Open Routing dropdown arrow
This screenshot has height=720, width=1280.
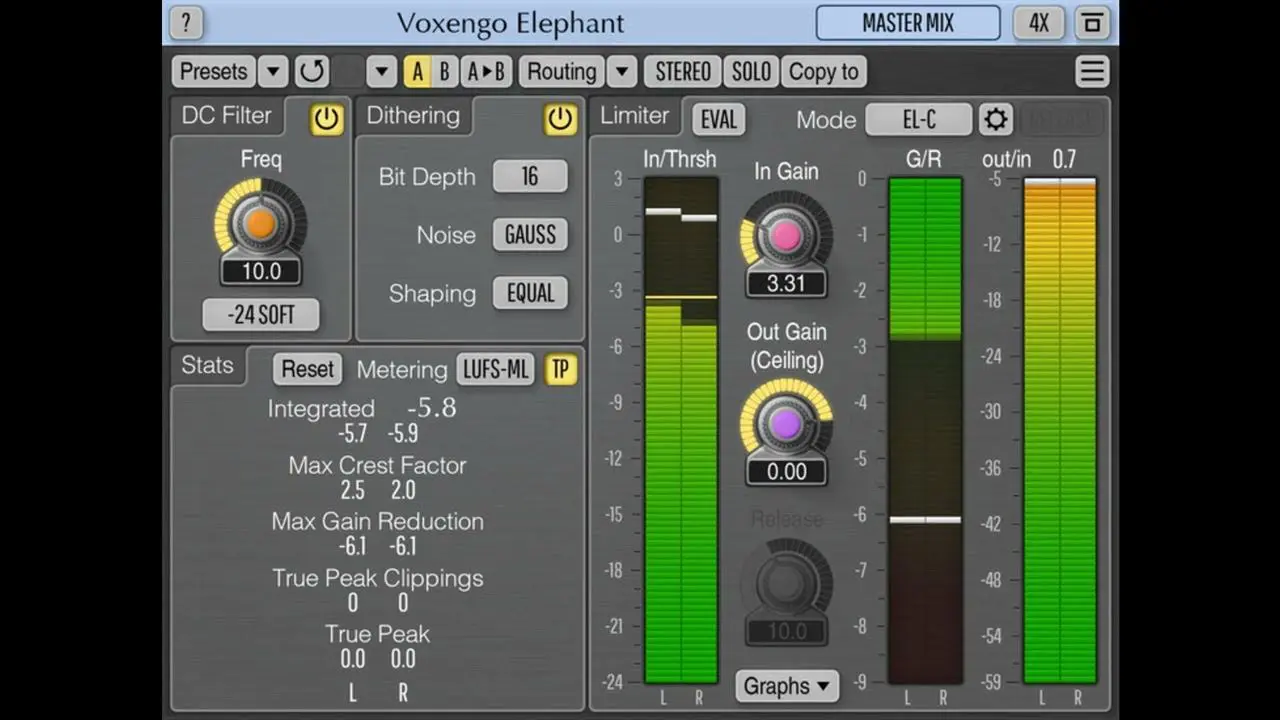pyautogui.click(x=622, y=71)
